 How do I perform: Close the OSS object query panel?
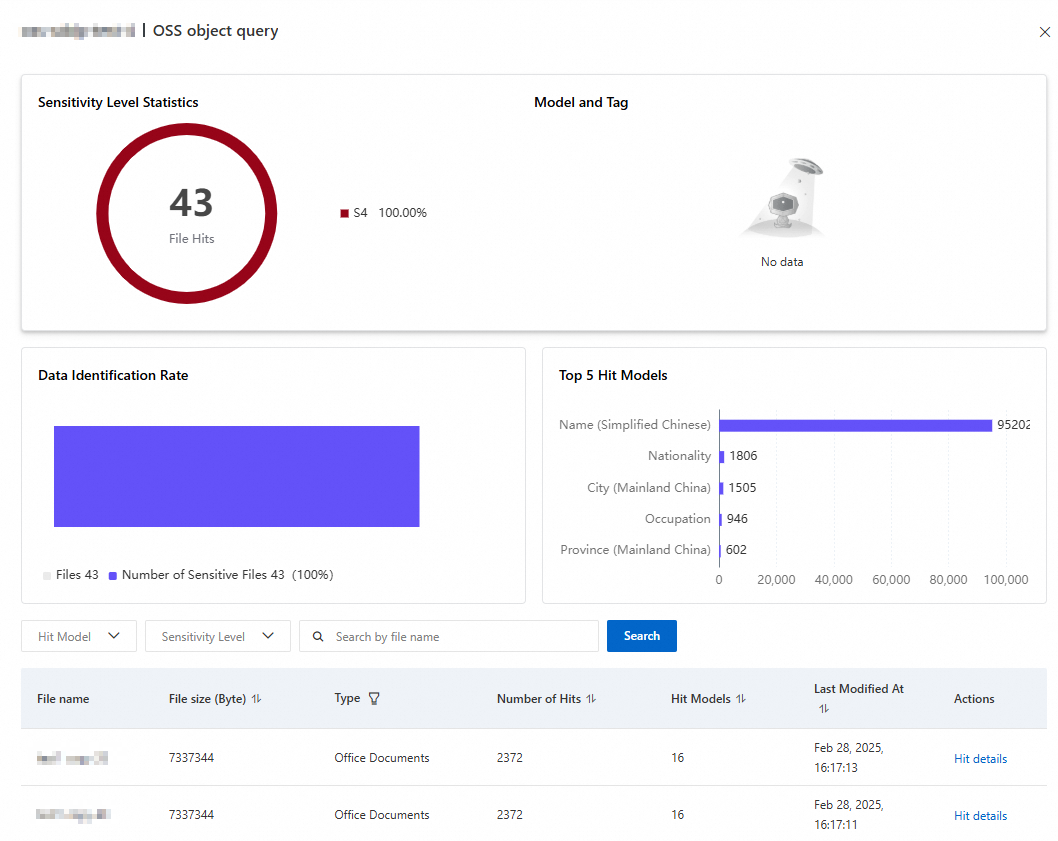click(1045, 32)
